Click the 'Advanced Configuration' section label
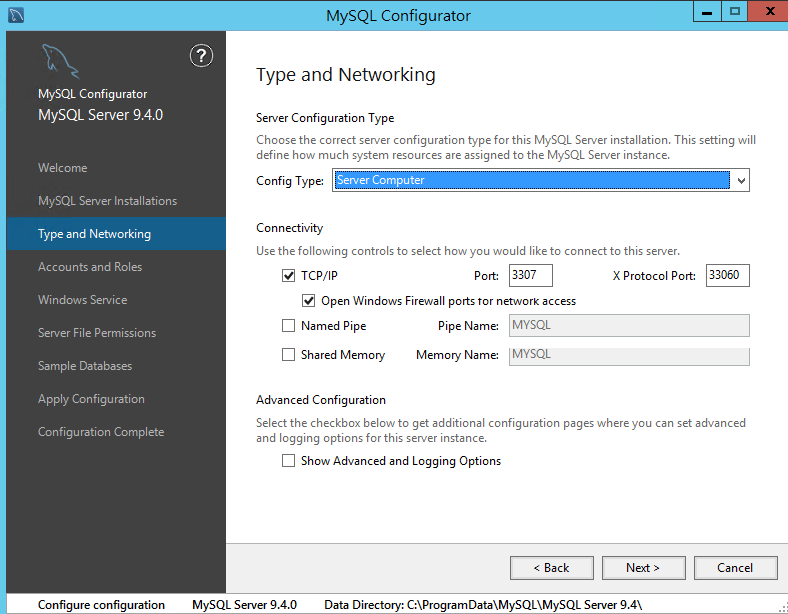 [x=321, y=400]
